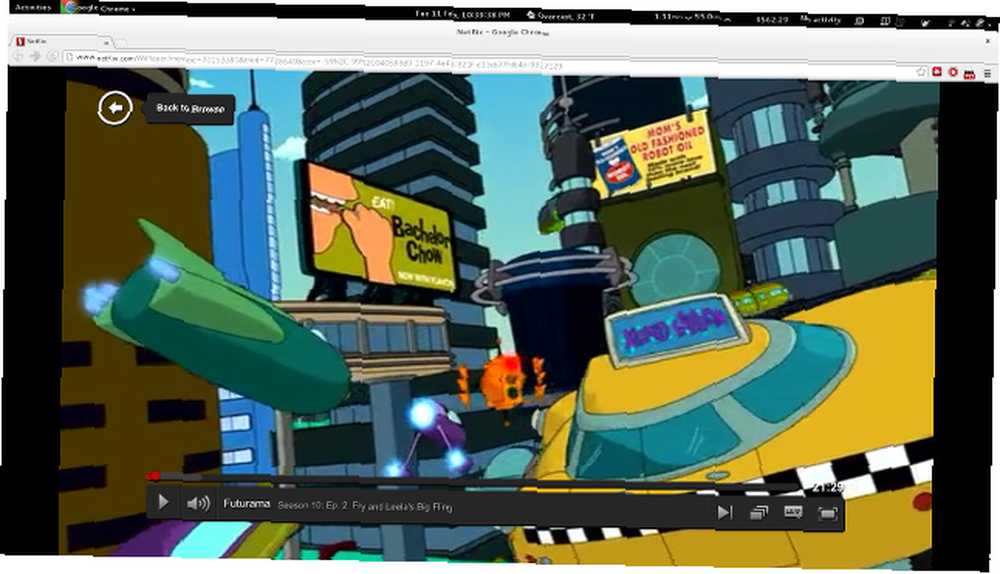
Task: Click the round red extension icon beside the menu
Action: [953, 73]
